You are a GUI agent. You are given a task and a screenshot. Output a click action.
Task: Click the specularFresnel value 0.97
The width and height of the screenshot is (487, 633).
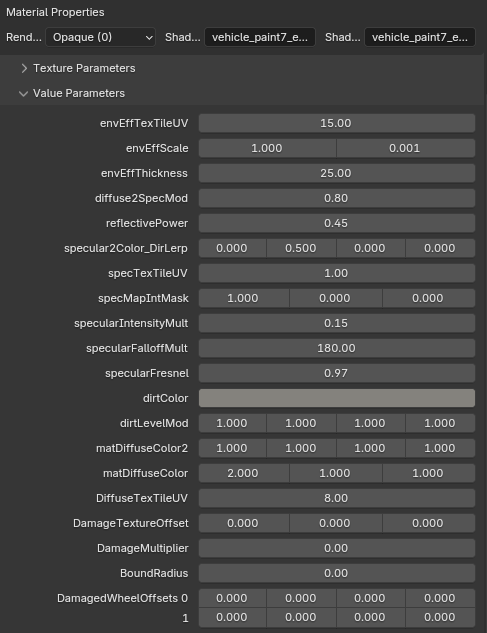click(337, 373)
